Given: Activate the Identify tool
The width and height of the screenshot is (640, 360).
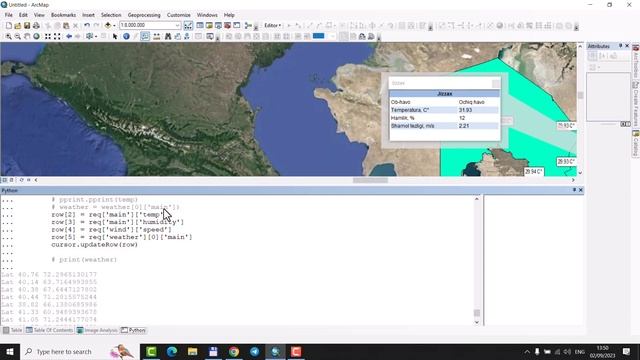Looking at the screenshot, I should point(126,37).
